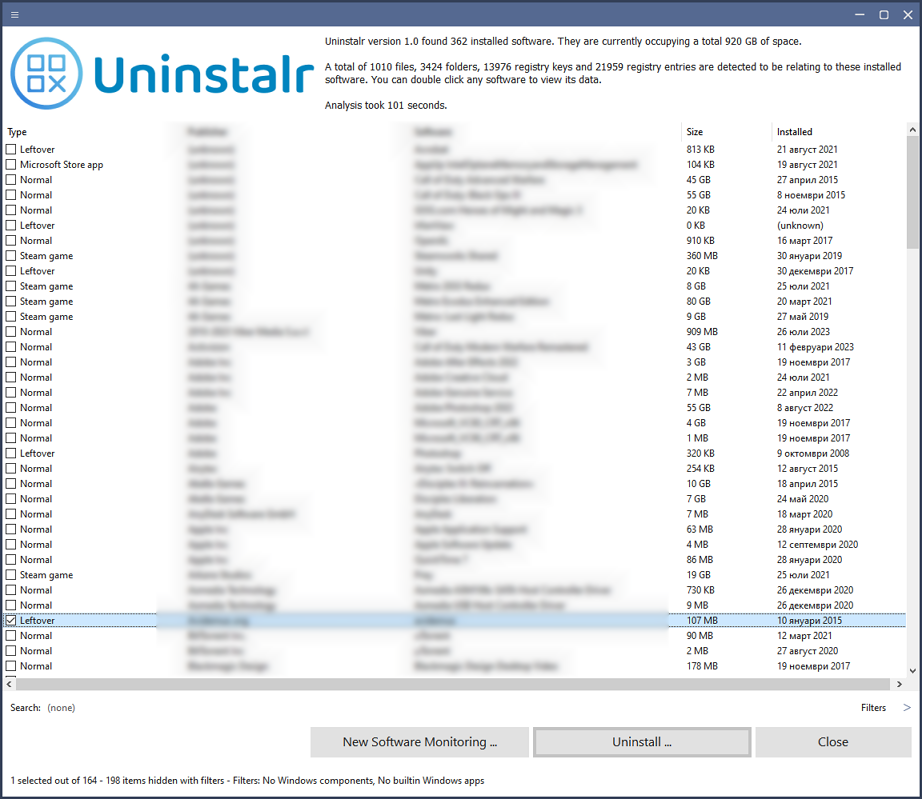922x799 pixels.
Task: Check the Steam game row sized 360 MB
Action: [11, 256]
